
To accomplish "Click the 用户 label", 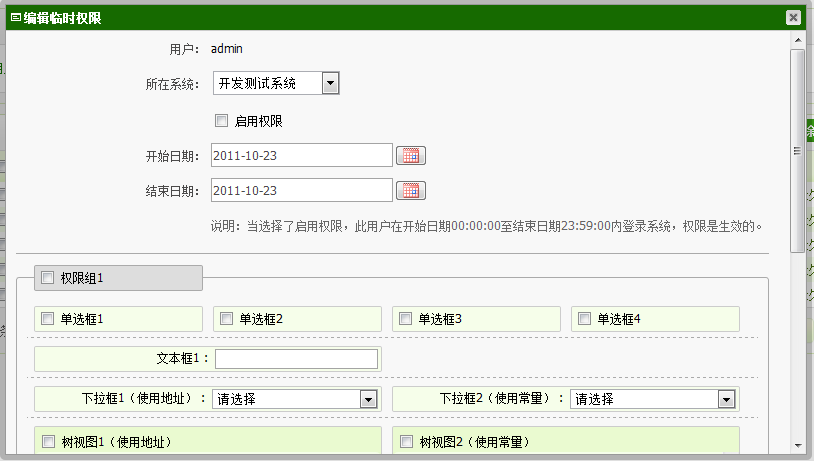I will tap(184, 49).
